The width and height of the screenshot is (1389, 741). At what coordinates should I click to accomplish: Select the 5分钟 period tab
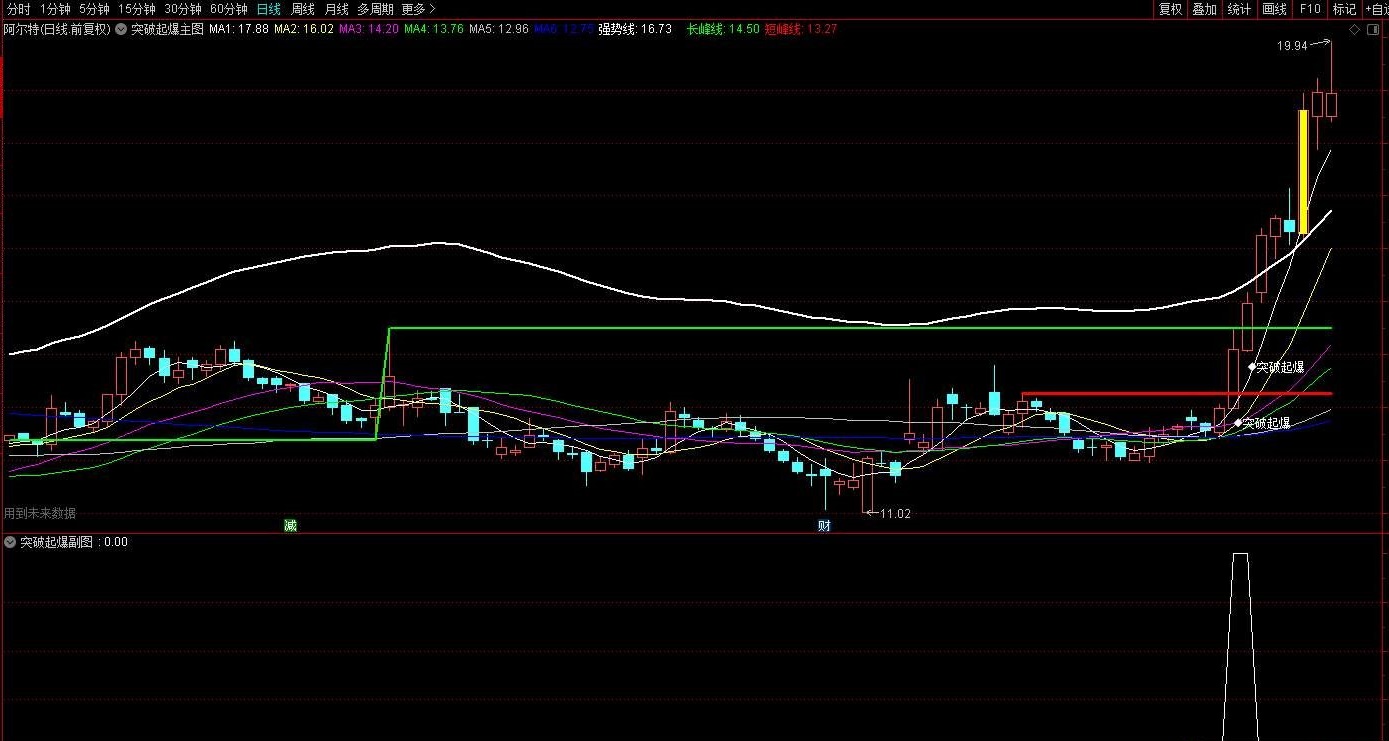click(x=94, y=9)
